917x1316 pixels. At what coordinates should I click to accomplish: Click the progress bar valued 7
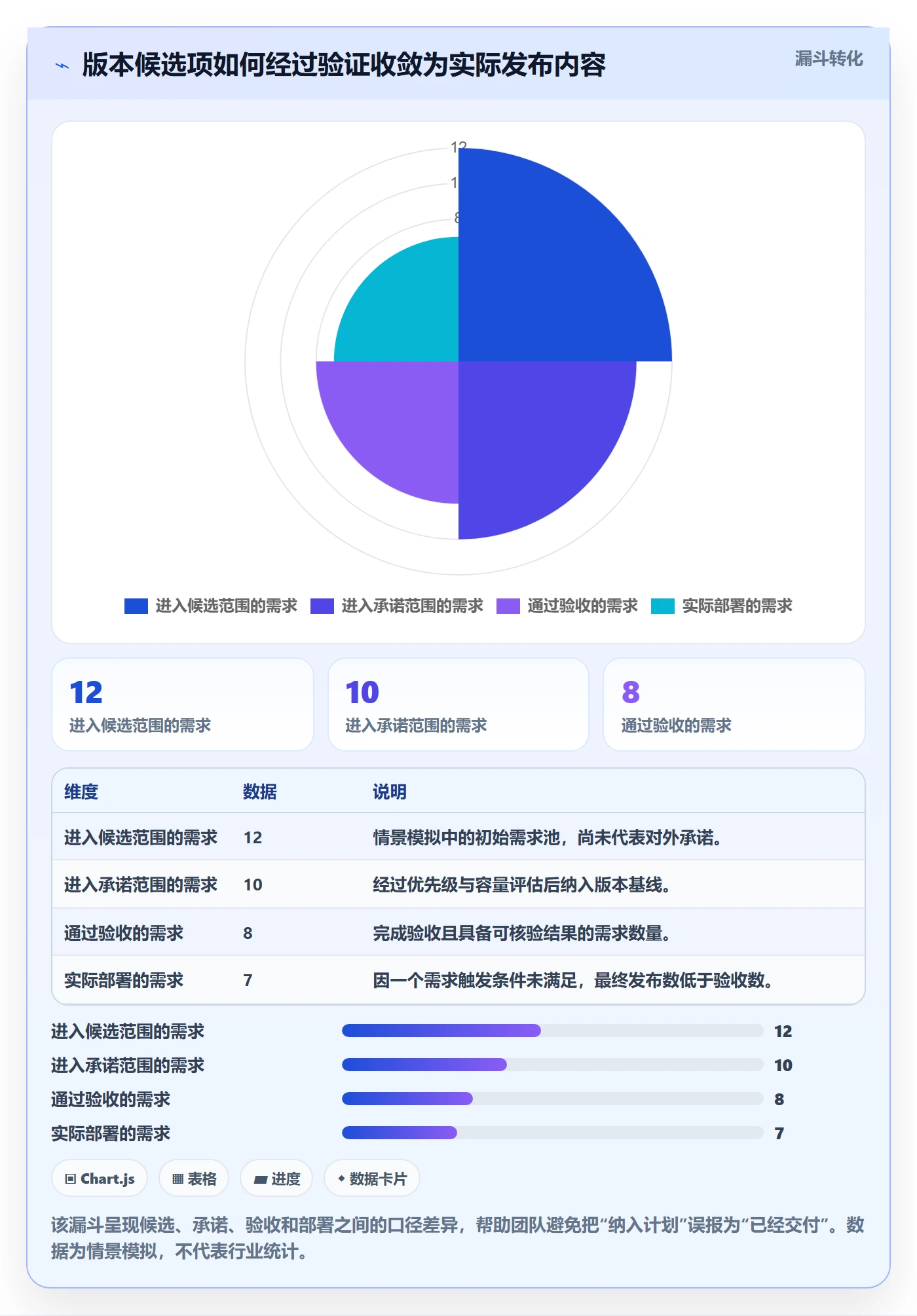552,1133
